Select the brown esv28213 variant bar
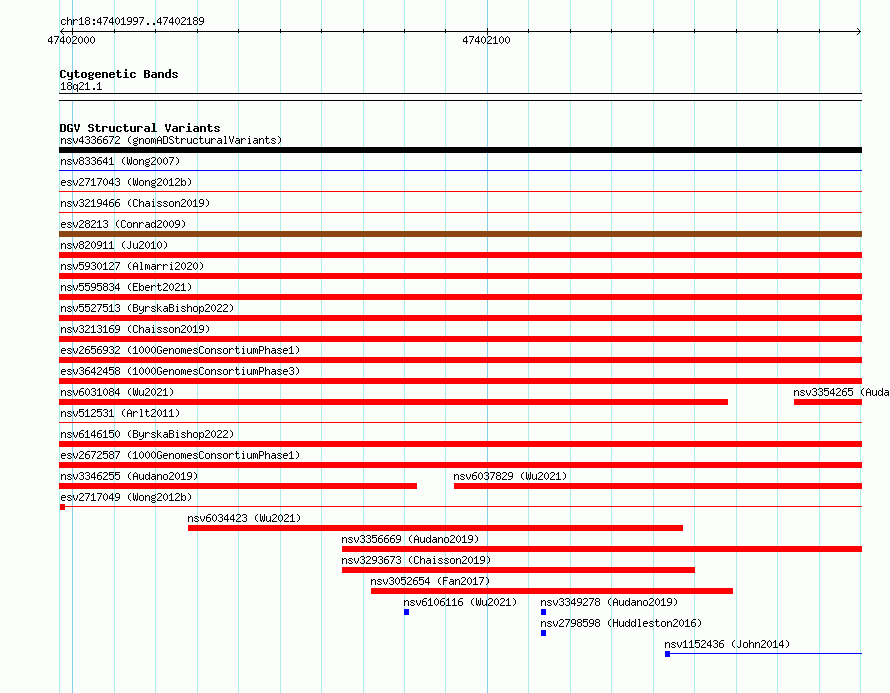 (460, 234)
